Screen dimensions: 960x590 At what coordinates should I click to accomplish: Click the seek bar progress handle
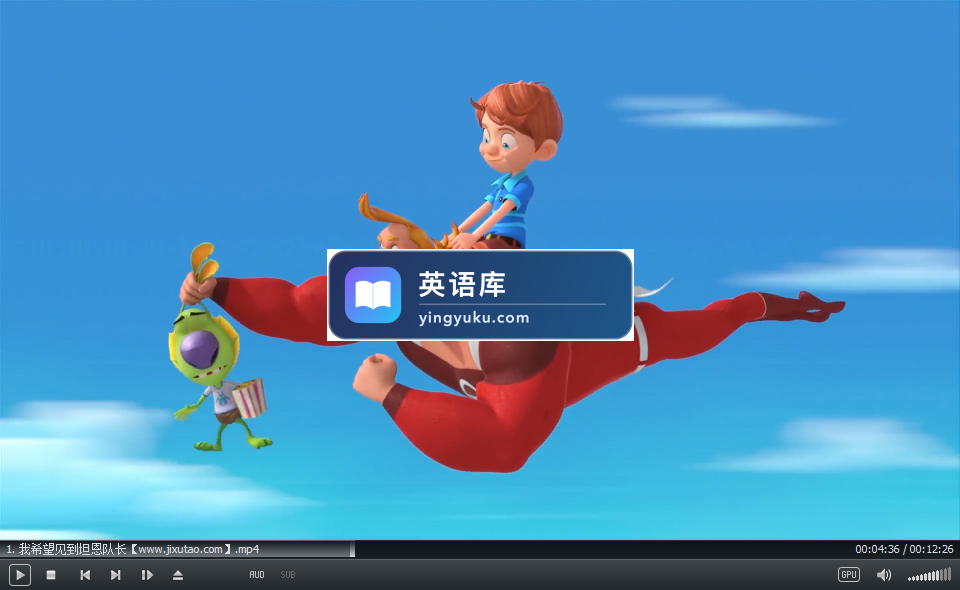(352, 549)
